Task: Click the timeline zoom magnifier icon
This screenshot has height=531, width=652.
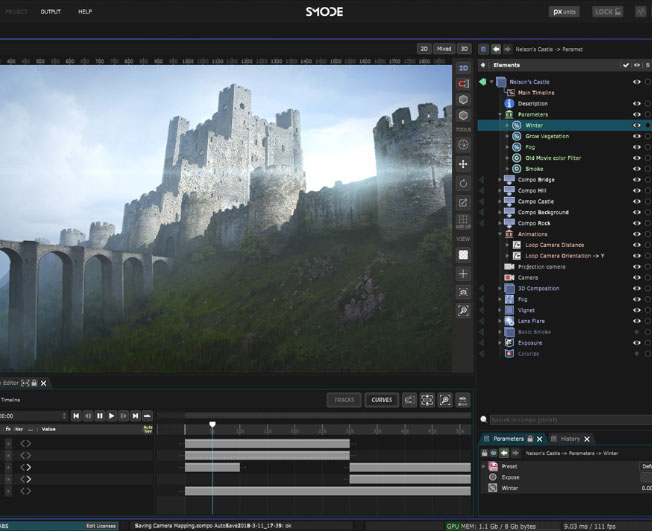Action: point(445,400)
